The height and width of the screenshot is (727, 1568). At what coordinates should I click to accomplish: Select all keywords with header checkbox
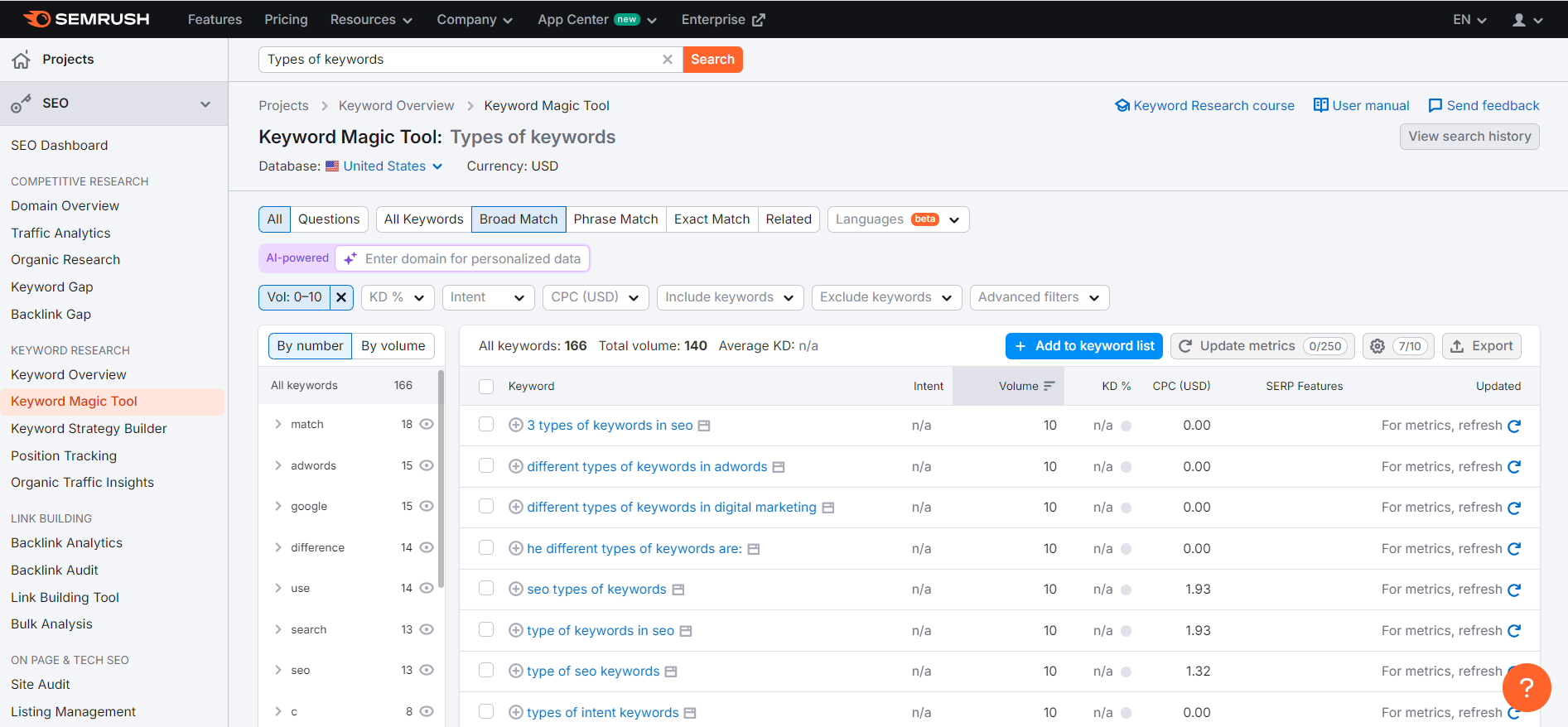click(x=486, y=386)
